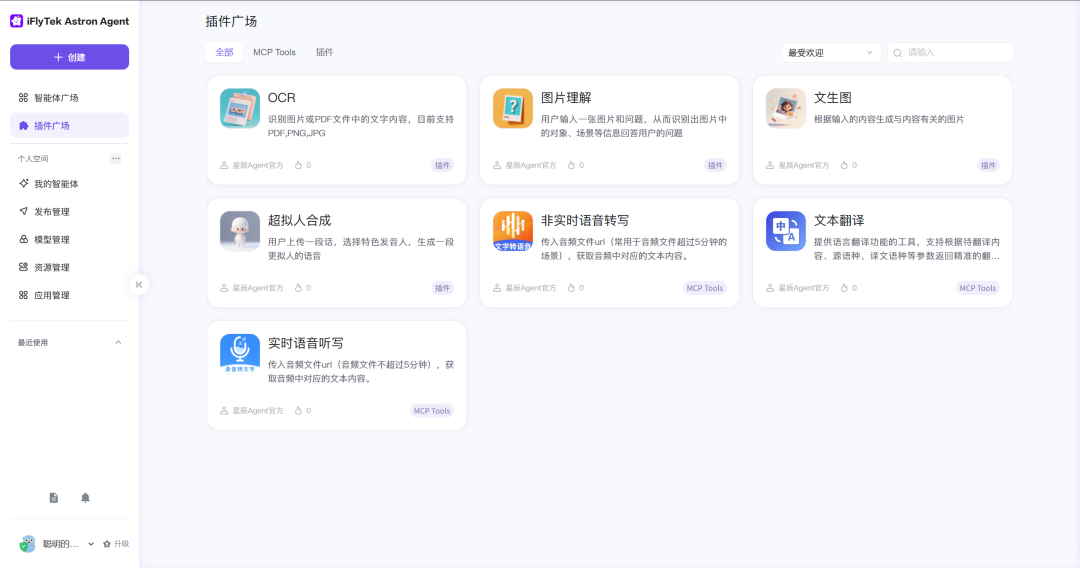Image resolution: width=1080 pixels, height=568 pixels.
Task: Click MCP Tools tag on 文本翻译 card
Action: pos(977,288)
